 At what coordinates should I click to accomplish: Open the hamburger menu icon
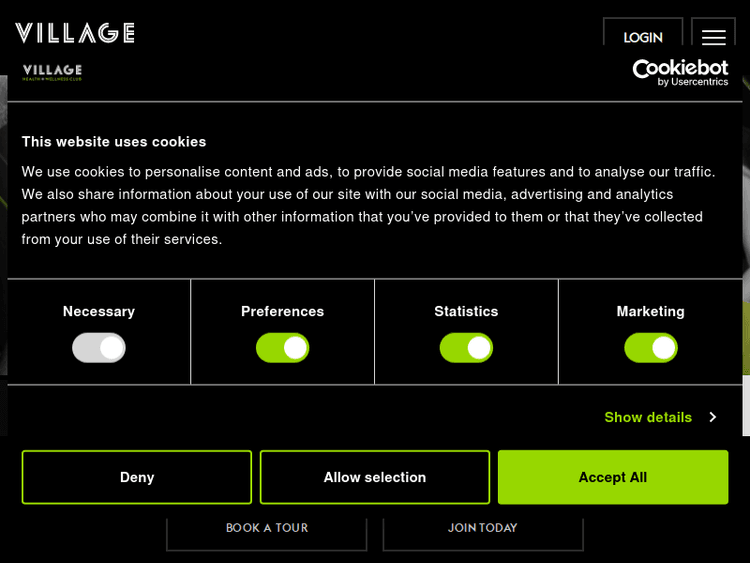point(713,37)
